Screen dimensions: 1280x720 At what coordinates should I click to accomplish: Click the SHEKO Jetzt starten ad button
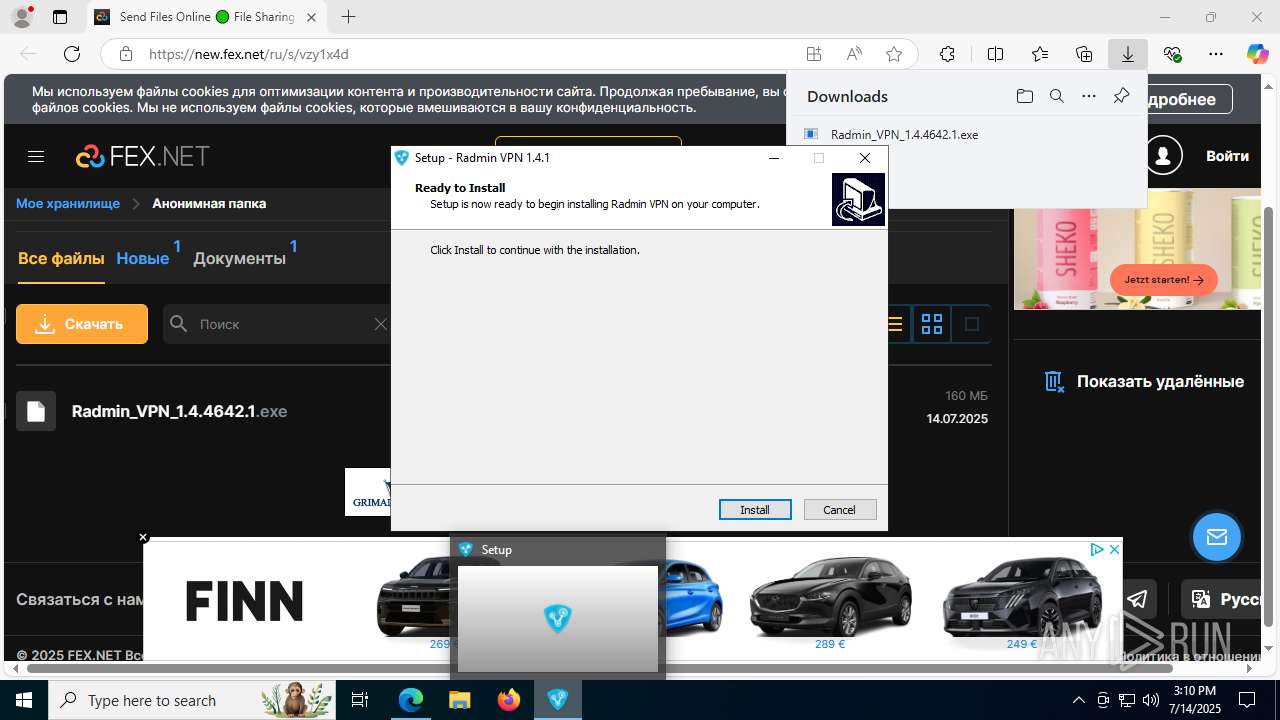[x=1164, y=280]
